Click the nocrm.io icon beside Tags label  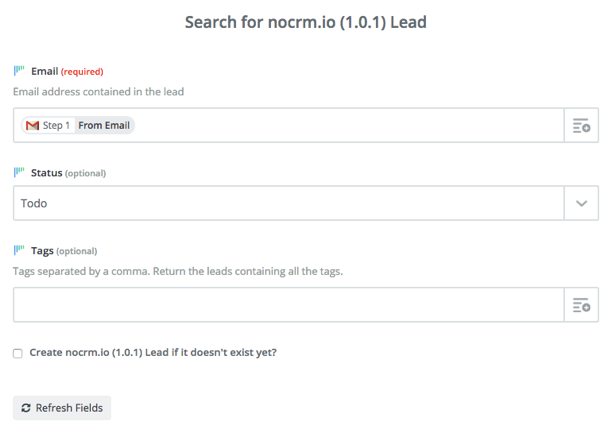coord(19,251)
